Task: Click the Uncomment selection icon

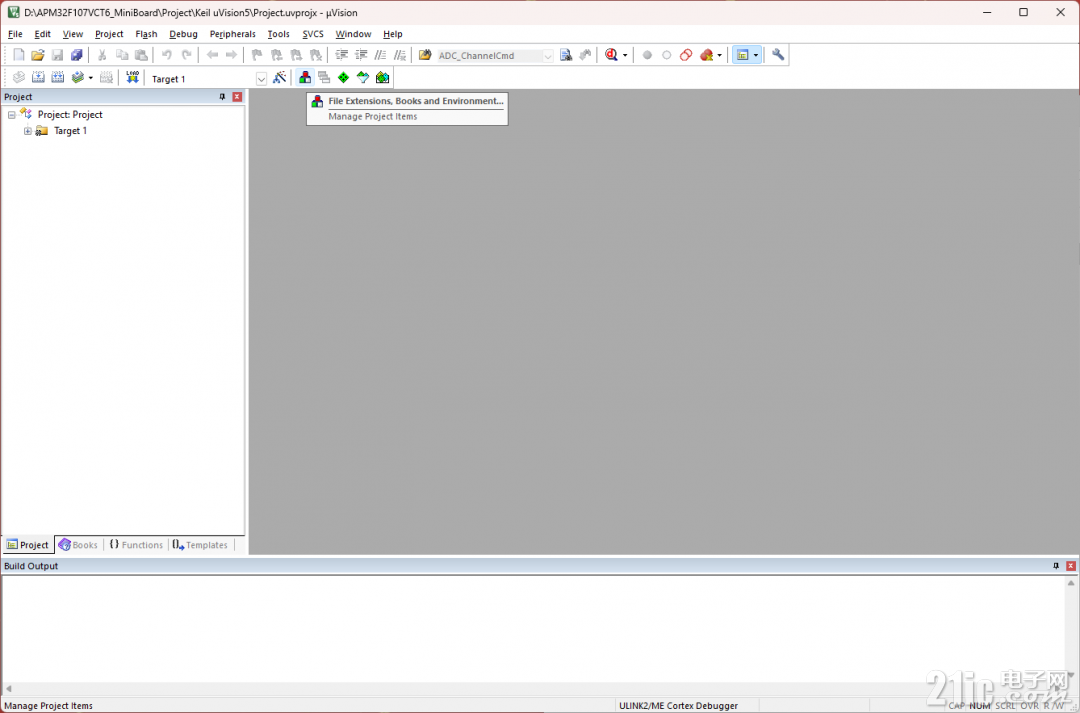Action: coord(399,55)
